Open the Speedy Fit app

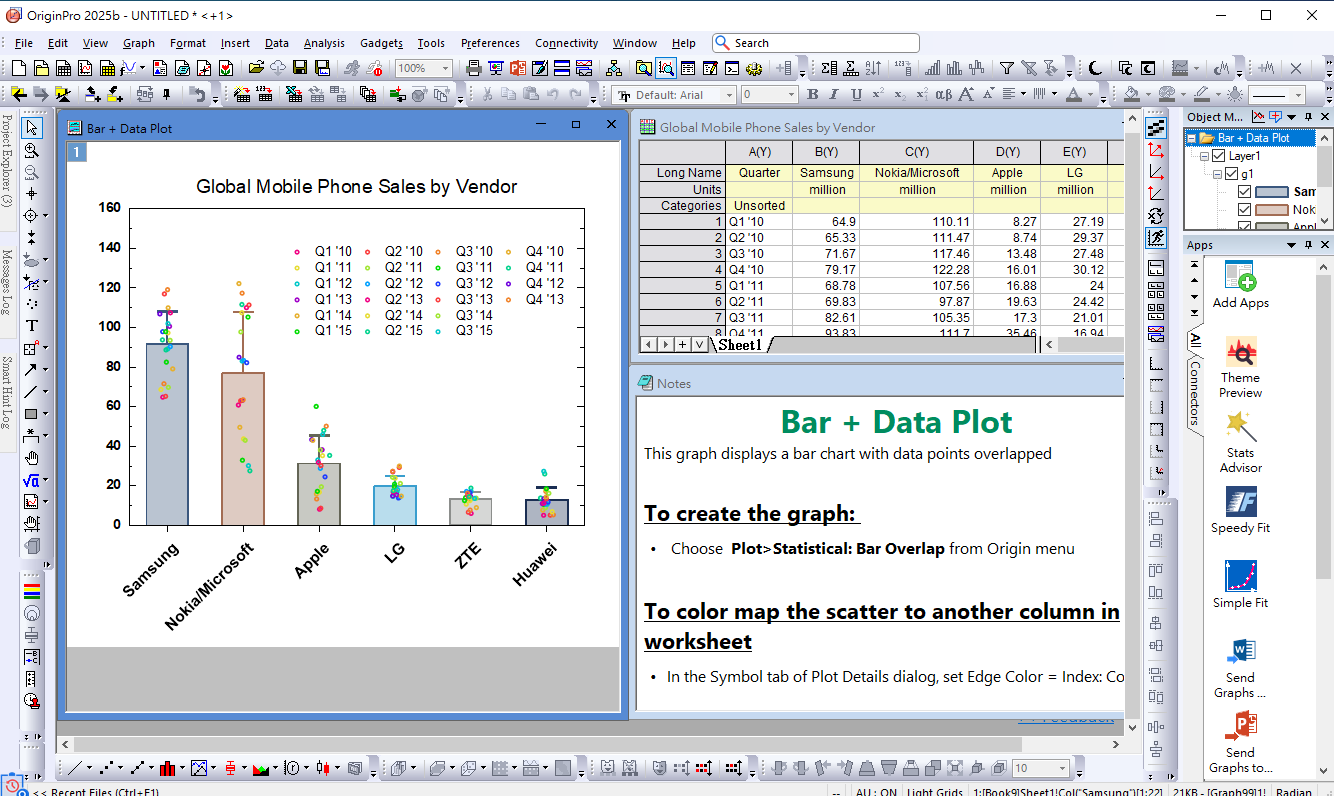(x=1240, y=510)
